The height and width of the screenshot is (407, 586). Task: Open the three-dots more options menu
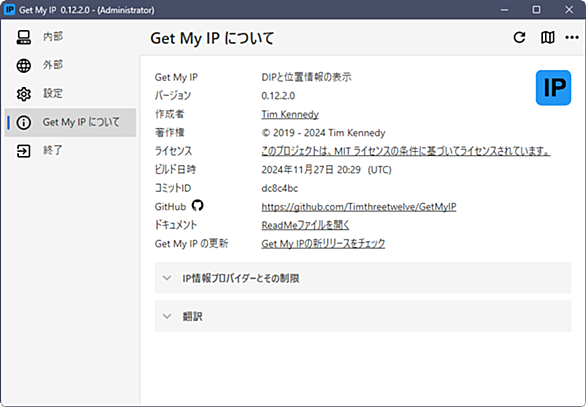point(572,37)
